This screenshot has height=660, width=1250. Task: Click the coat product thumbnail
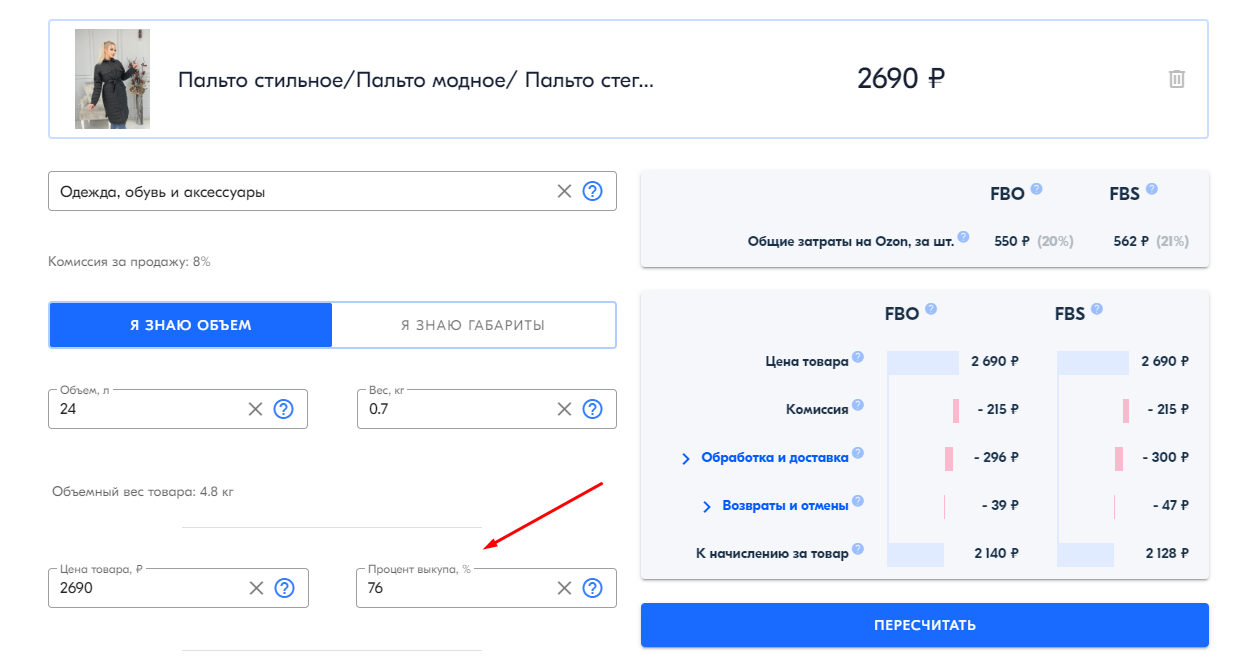(x=112, y=79)
